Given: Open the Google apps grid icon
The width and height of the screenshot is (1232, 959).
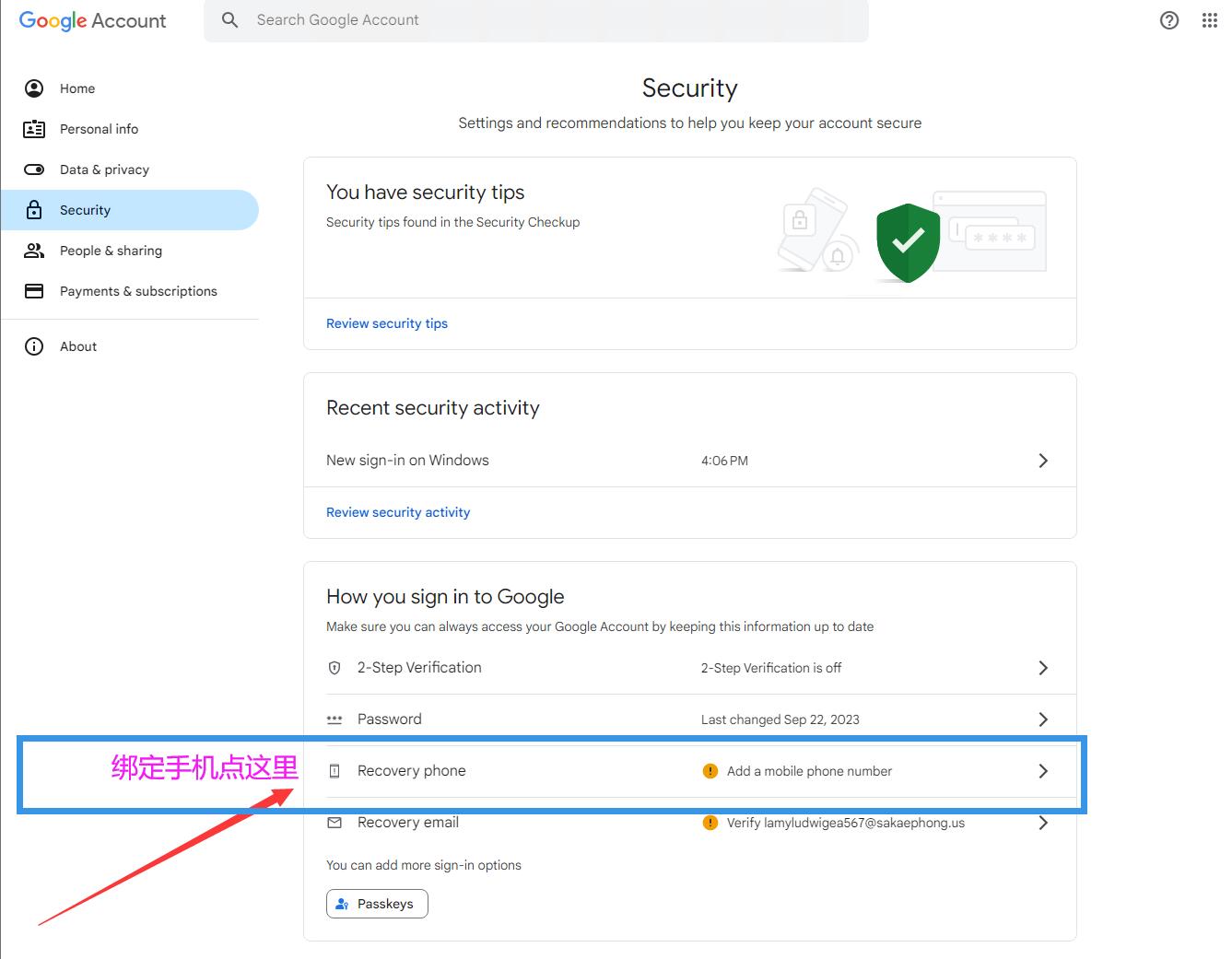Looking at the screenshot, I should pos(1209,20).
